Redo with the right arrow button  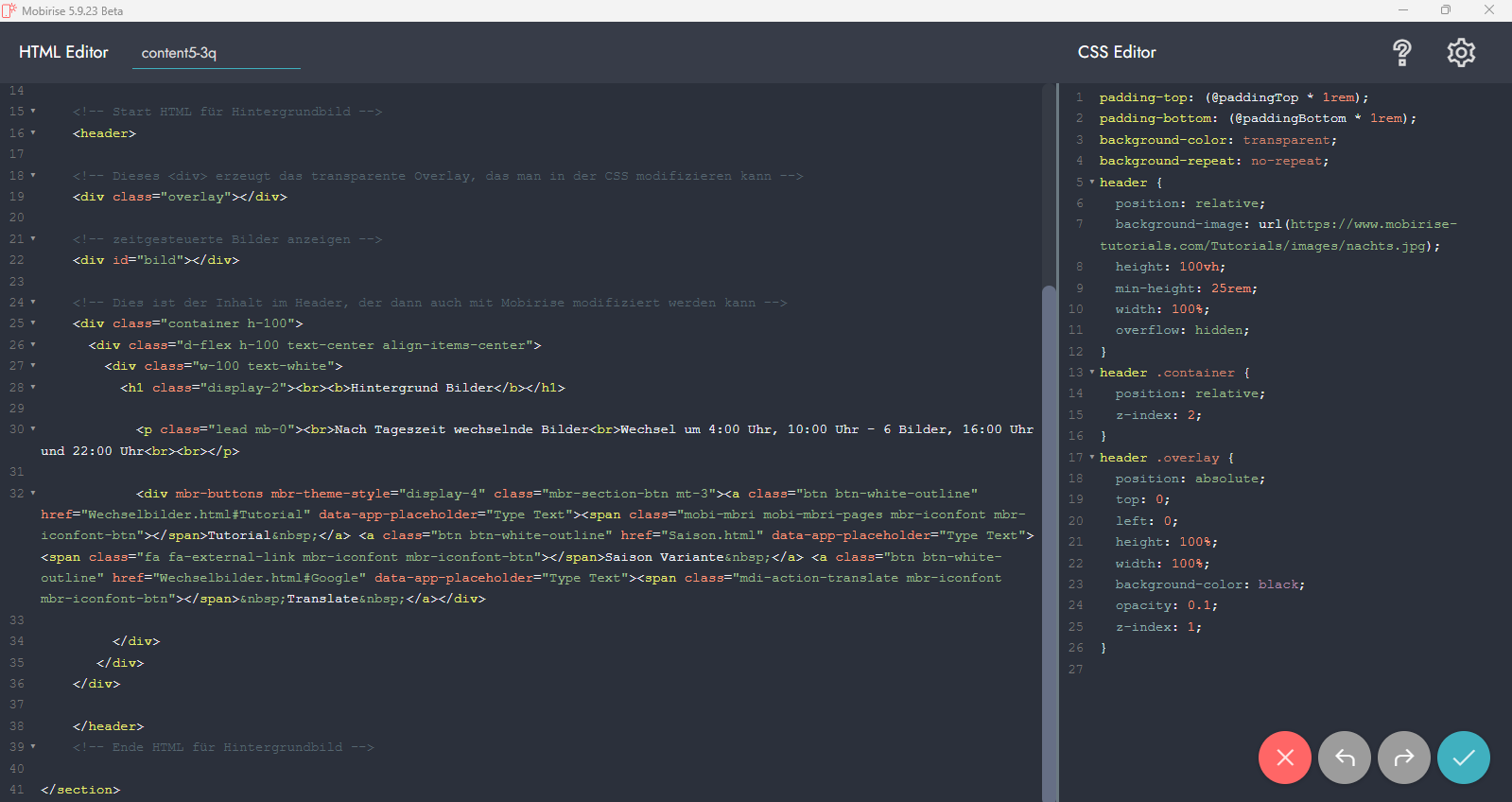pos(1404,758)
